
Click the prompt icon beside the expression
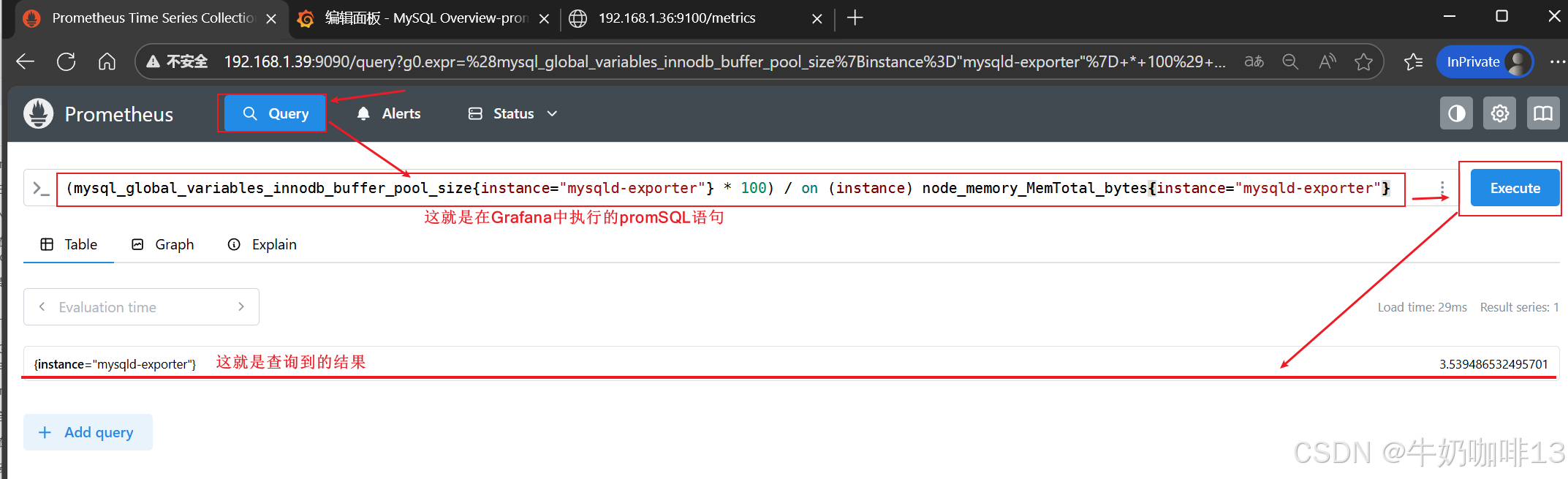[41, 189]
